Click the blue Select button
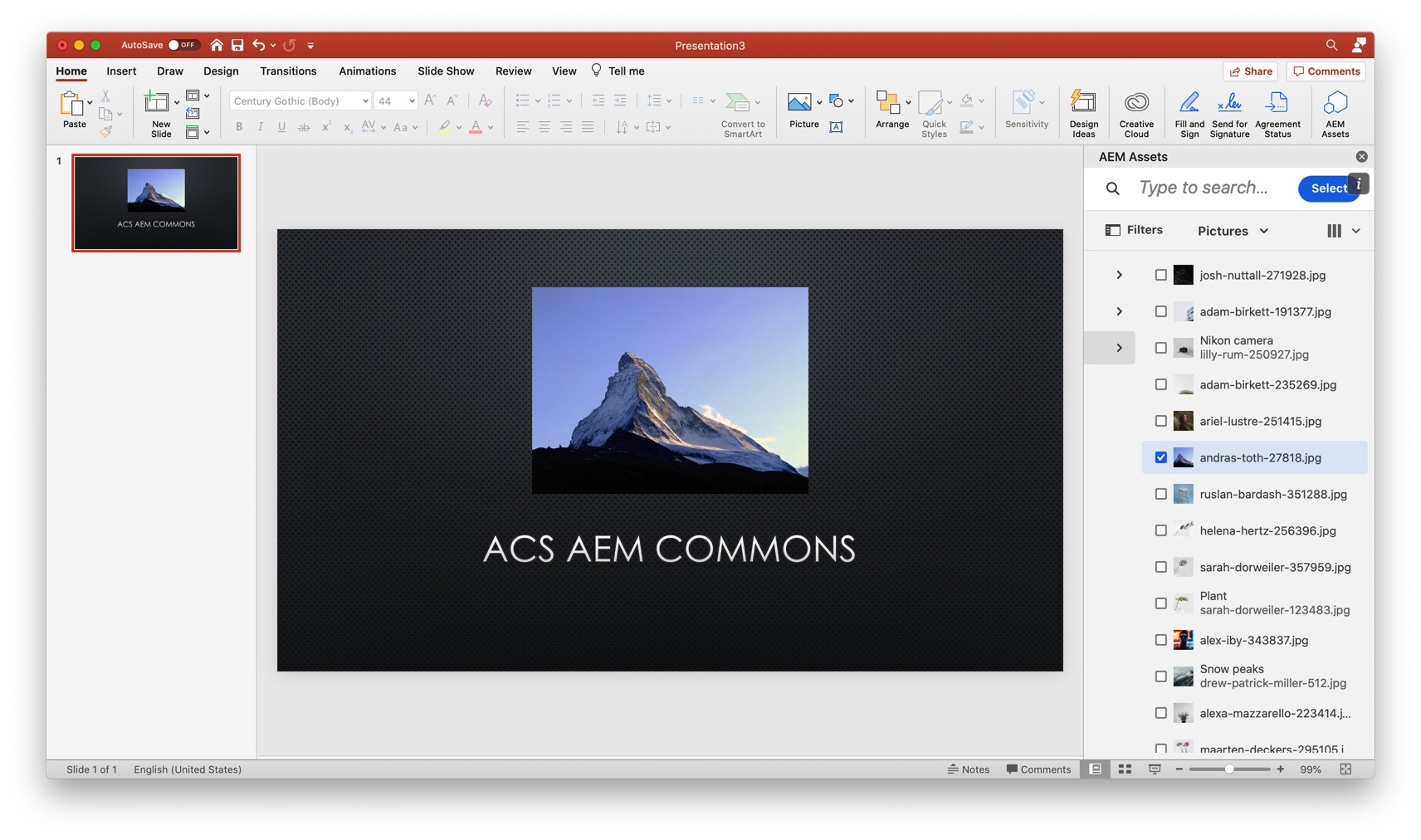The width and height of the screenshot is (1421, 840). pos(1328,188)
